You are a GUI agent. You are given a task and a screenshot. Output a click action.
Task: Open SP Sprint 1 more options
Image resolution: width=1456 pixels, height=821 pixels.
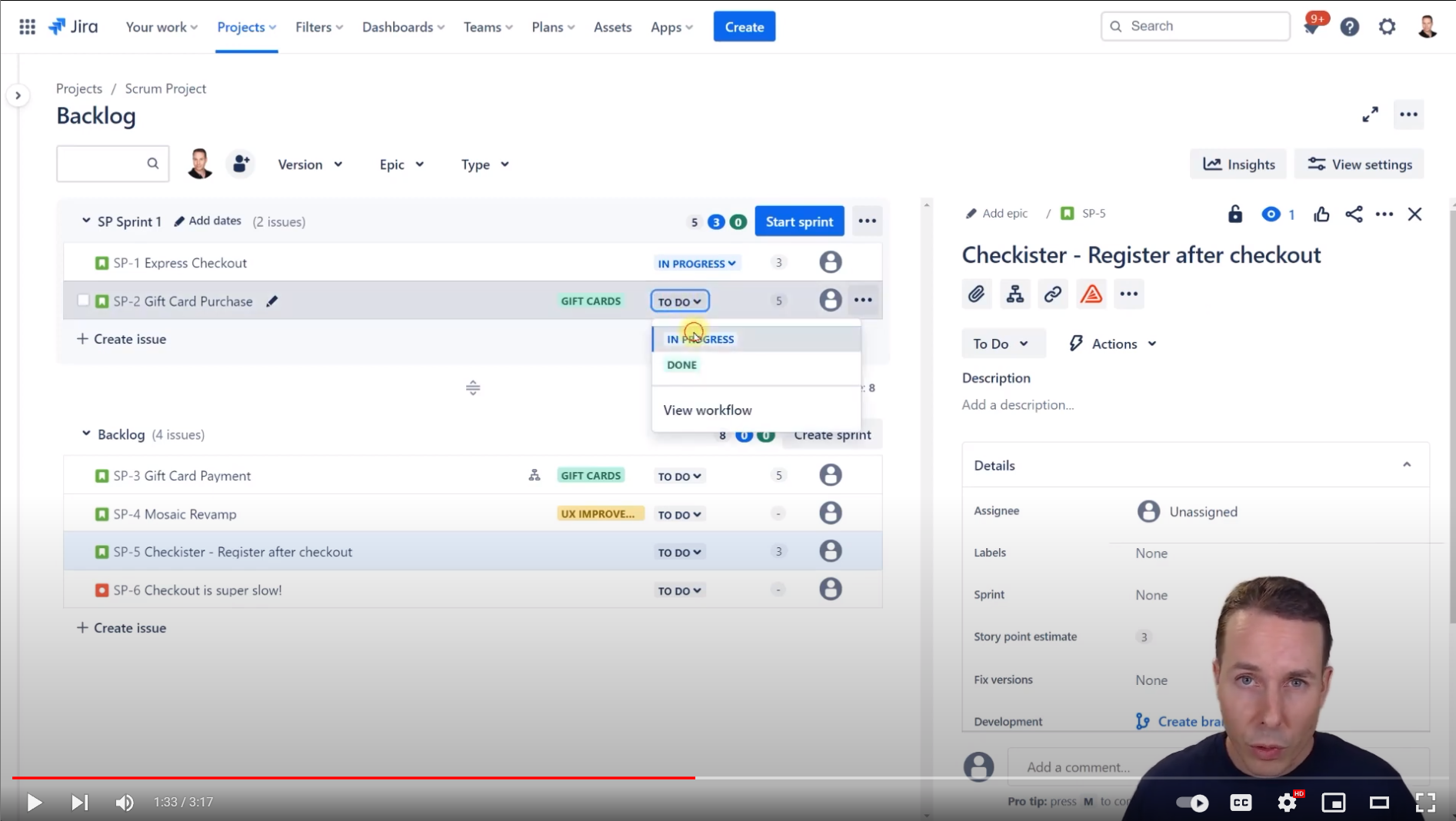pyautogui.click(x=867, y=221)
